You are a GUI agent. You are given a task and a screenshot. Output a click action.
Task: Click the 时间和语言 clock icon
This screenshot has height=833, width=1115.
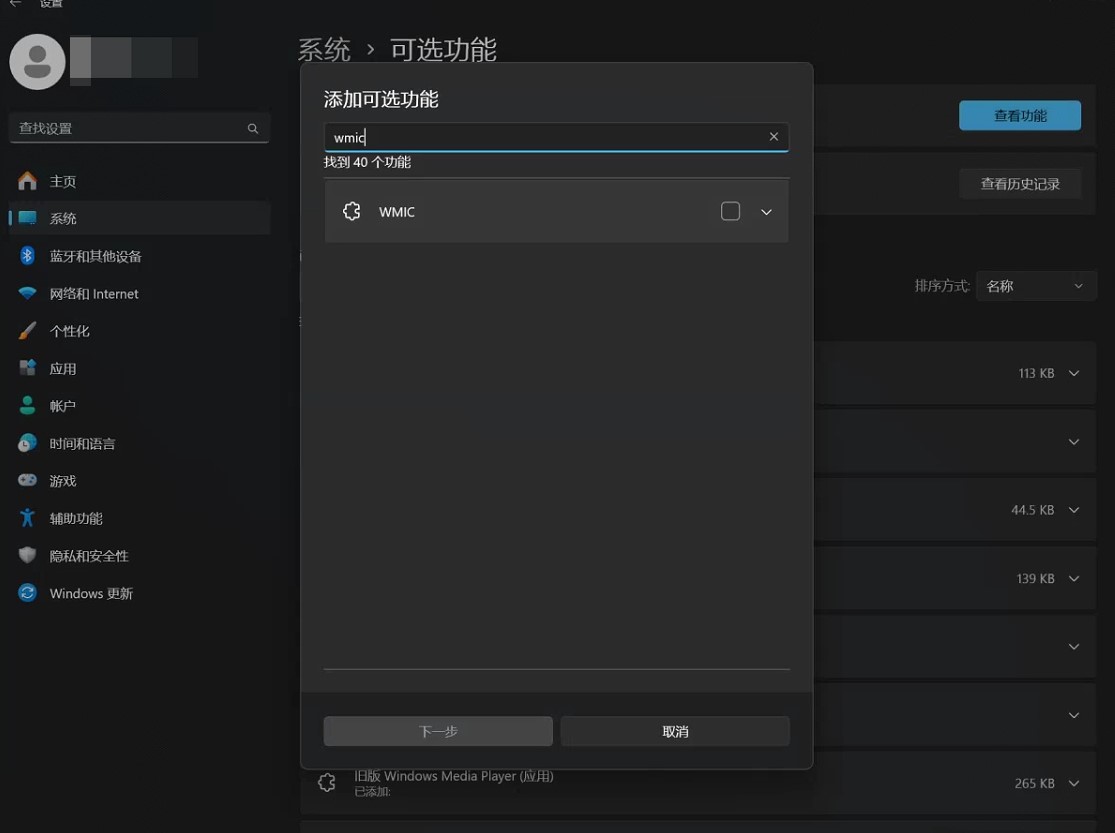point(27,443)
